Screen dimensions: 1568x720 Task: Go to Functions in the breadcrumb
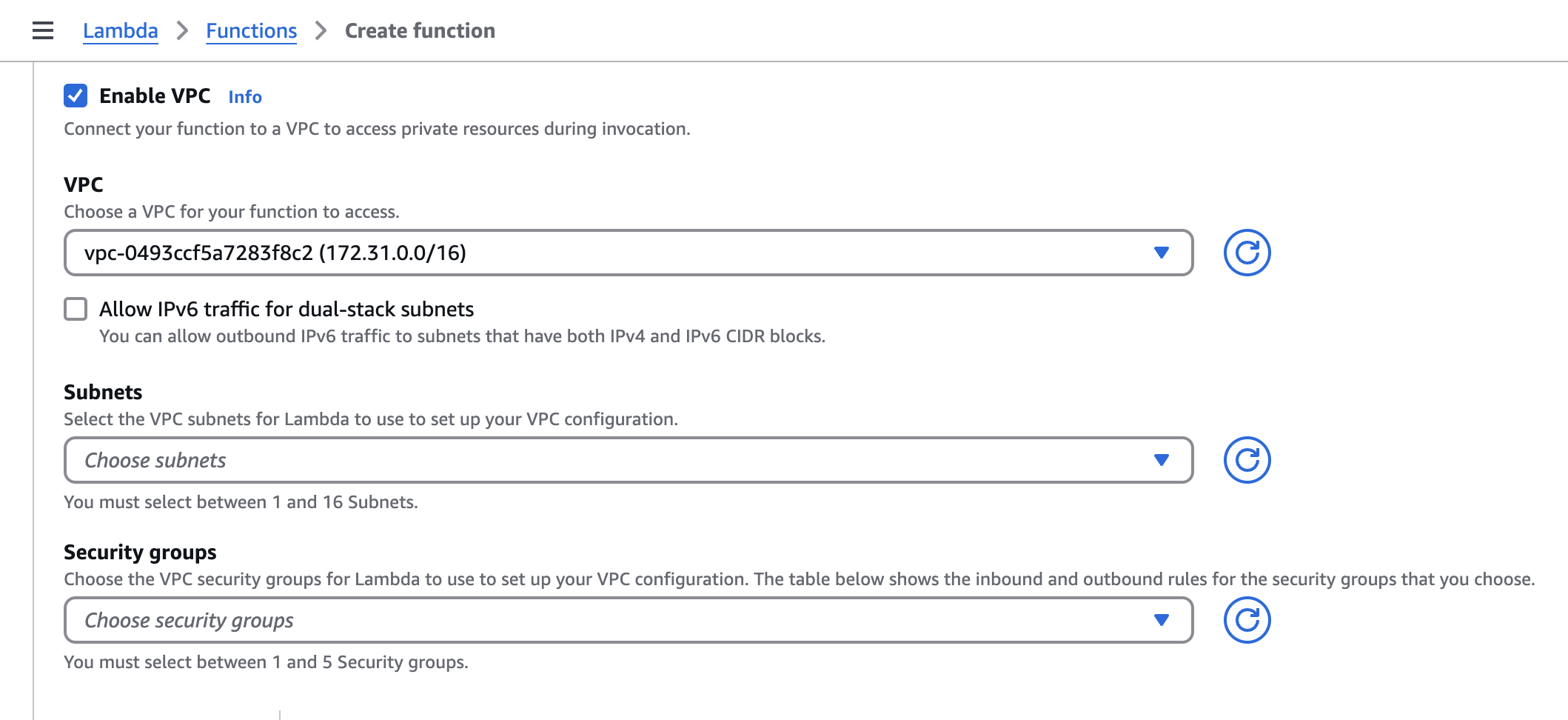coord(251,30)
